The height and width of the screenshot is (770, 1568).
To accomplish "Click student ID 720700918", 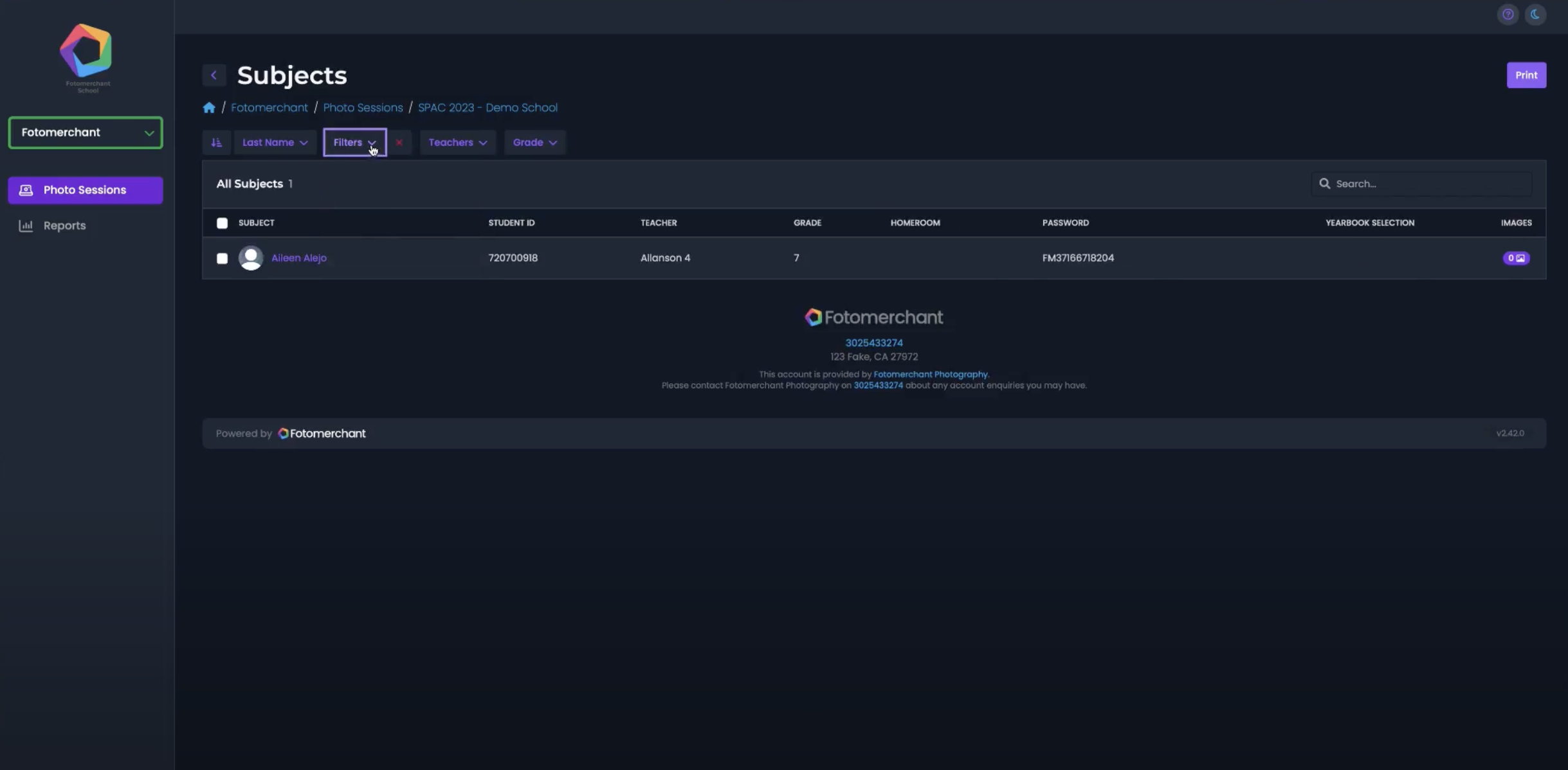I will pos(513,258).
